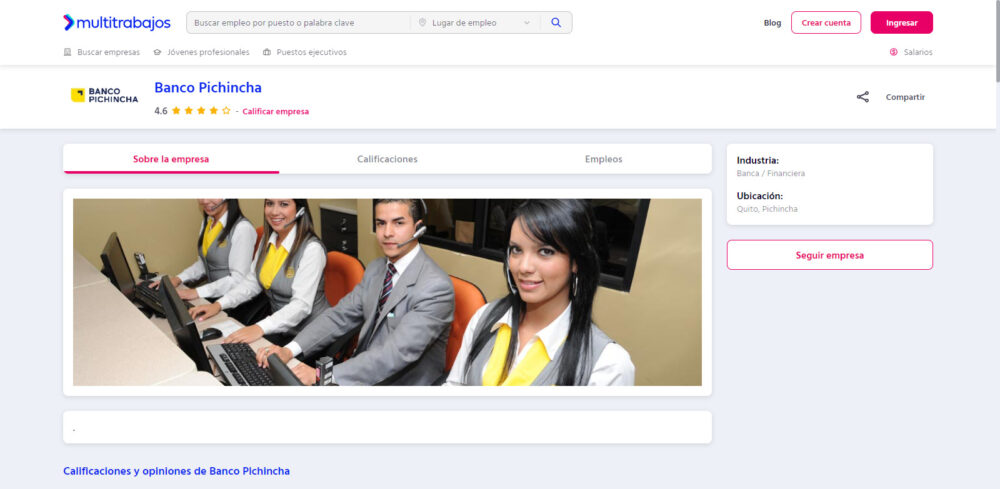This screenshot has height=489, width=1000.
Task: Click the Crear cuenta button
Action: click(x=826, y=22)
